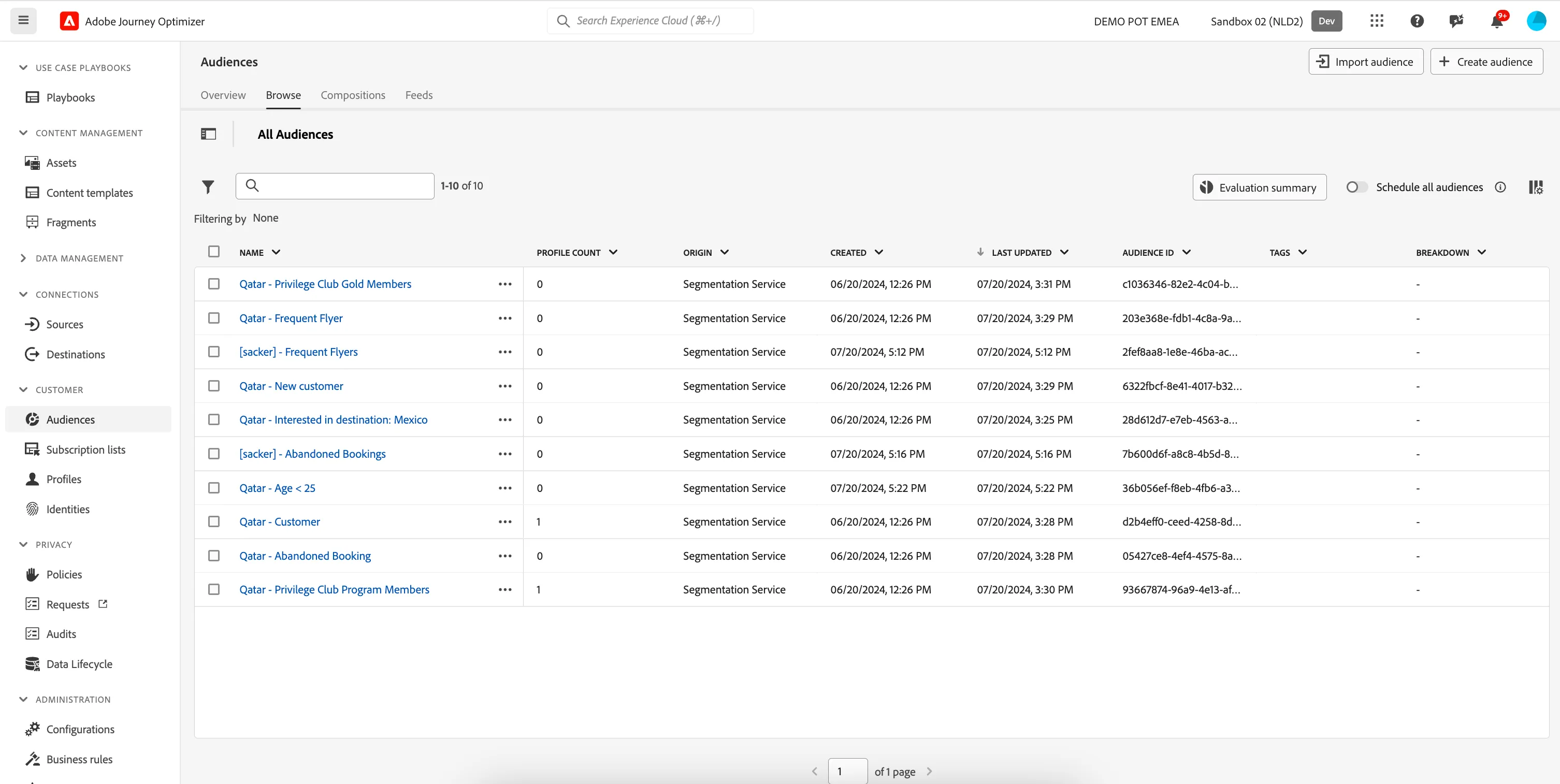
Task: Click the Import audience button
Action: pyautogui.click(x=1366, y=61)
